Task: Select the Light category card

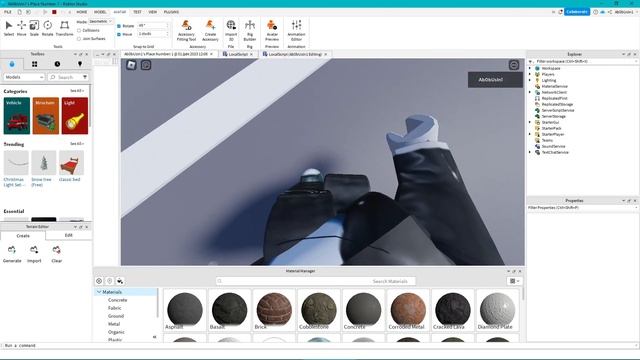Action: click(x=75, y=116)
